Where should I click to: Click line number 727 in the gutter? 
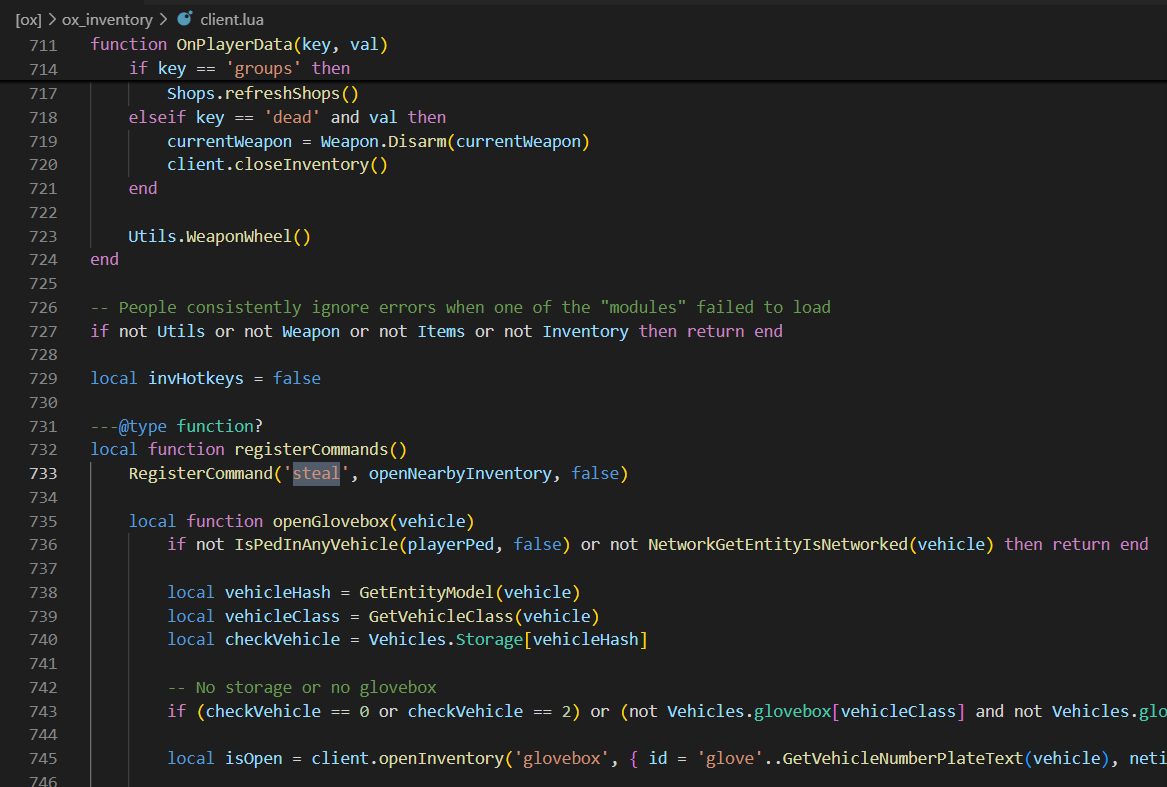point(43,331)
